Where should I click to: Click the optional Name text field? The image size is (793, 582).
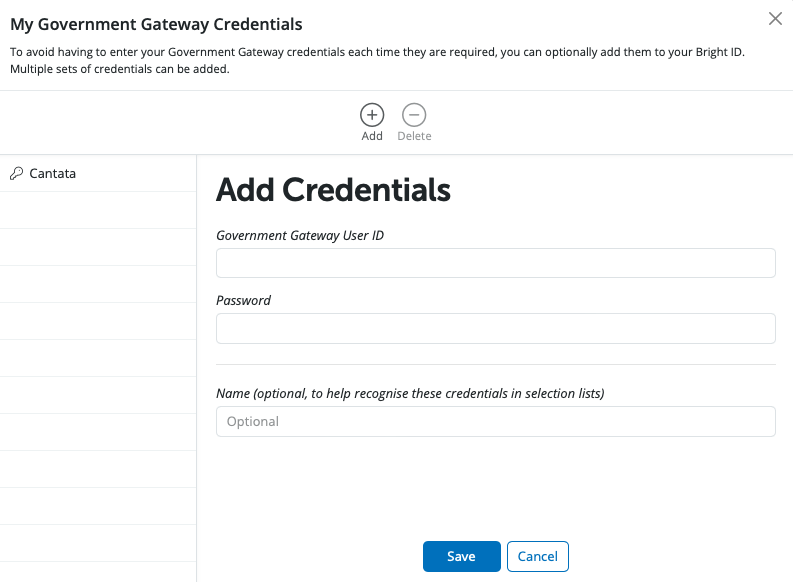pyautogui.click(x=495, y=421)
